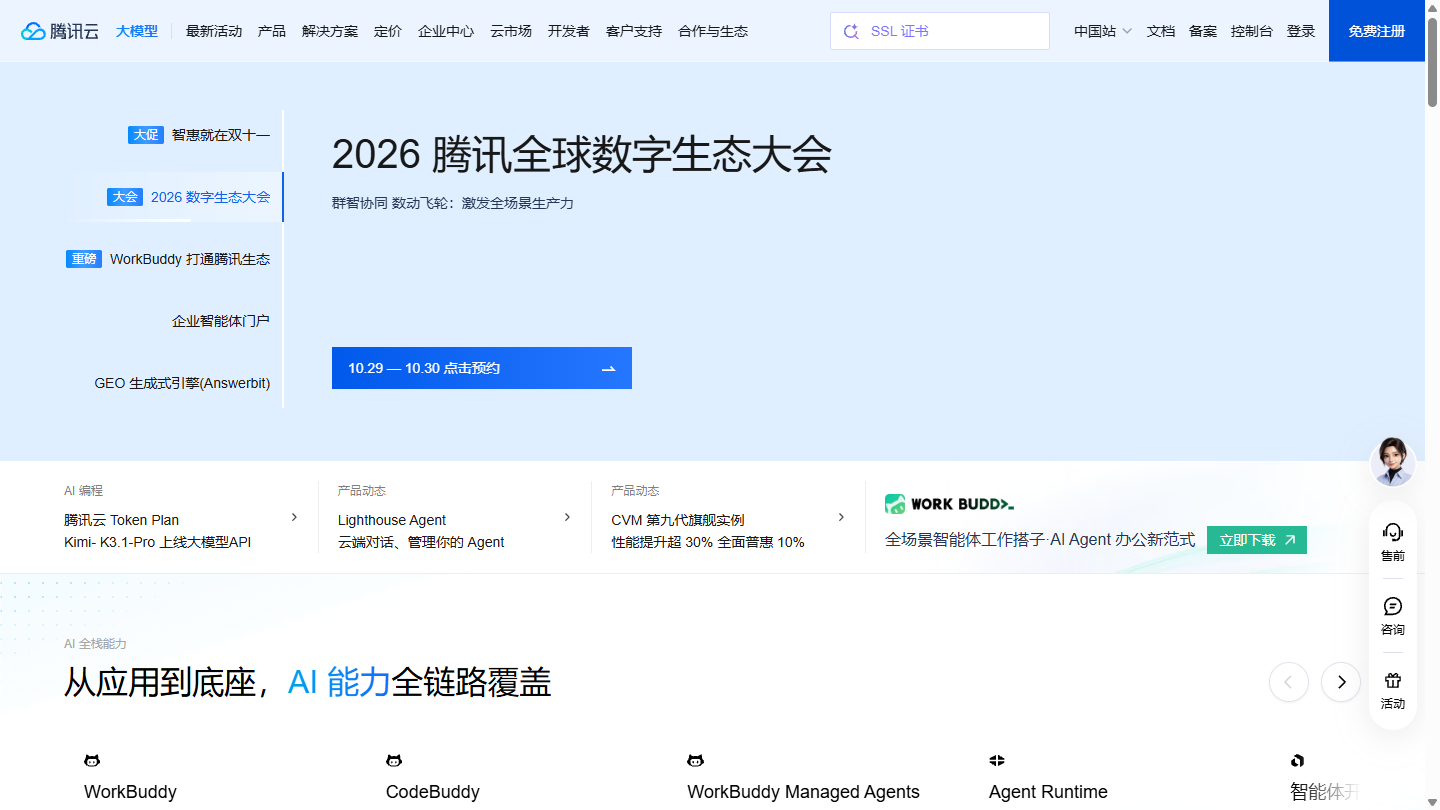Click arrow on the 10.29 reservation button
Screen dimensions: 1440x810
coord(608,369)
